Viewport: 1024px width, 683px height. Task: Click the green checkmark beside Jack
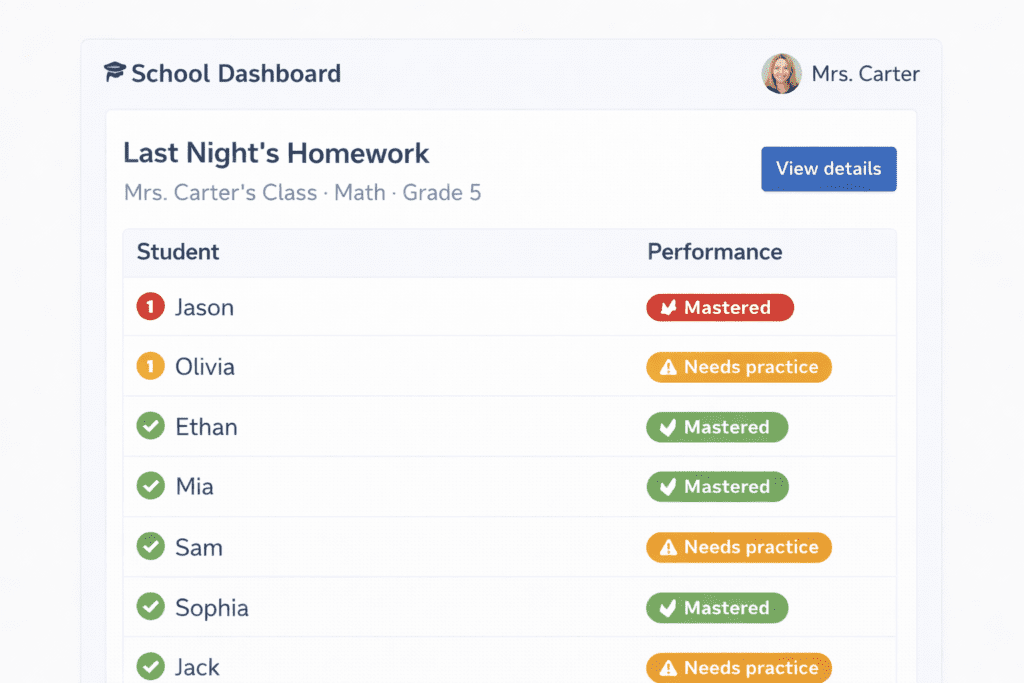pyautogui.click(x=150, y=666)
